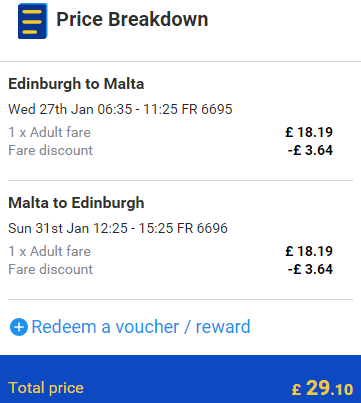Click the Sun 31st Jan flight details
This screenshot has height=403, width=361.
tap(118, 228)
